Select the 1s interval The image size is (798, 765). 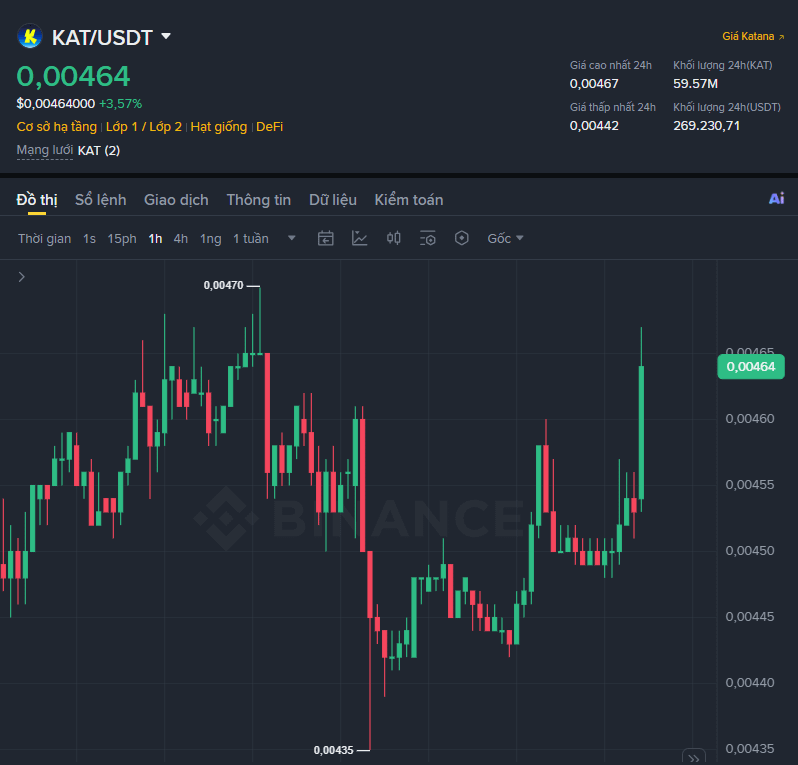click(90, 239)
